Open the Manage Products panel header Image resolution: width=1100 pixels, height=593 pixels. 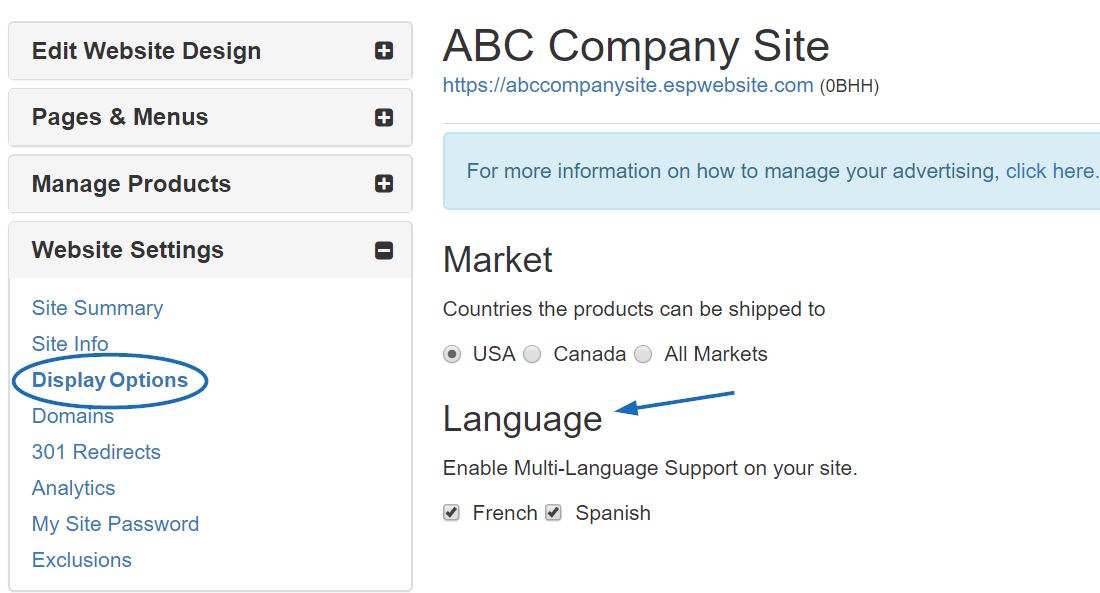pos(210,184)
